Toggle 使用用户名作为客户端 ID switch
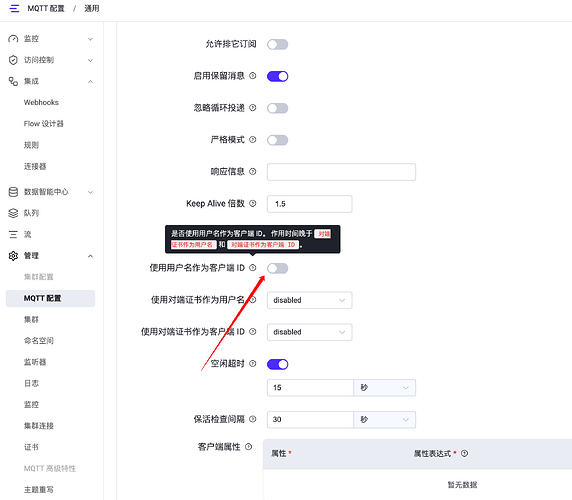 [x=278, y=268]
